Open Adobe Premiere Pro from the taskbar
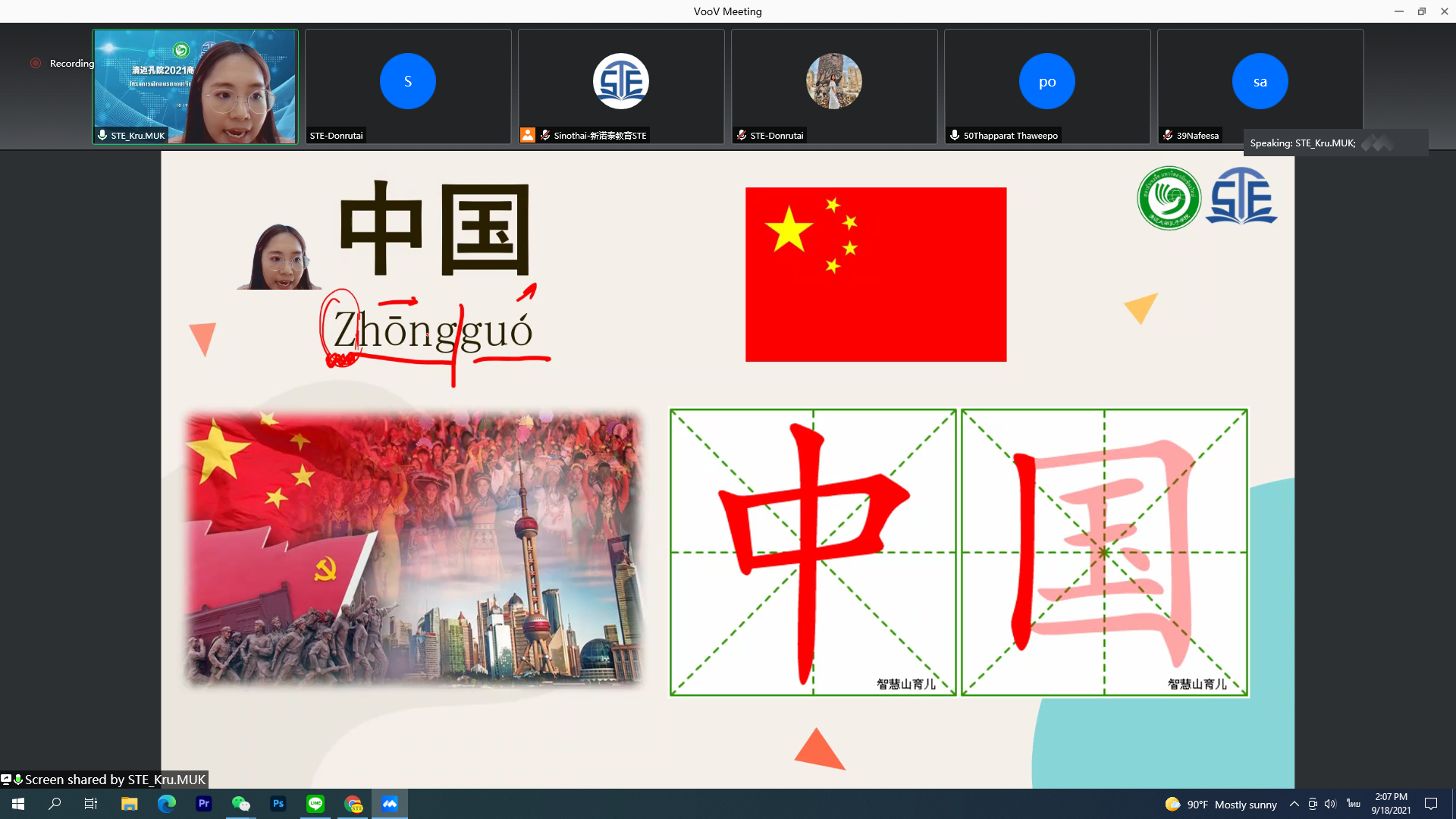Viewport: 1456px width, 819px height. [x=203, y=804]
